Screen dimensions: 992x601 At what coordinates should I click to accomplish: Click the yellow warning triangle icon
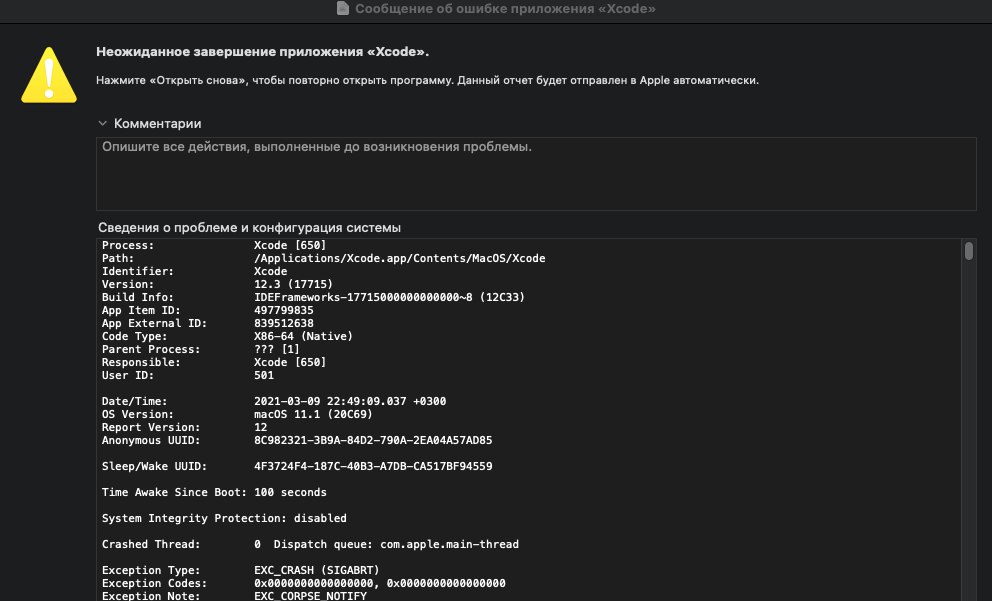(x=49, y=75)
